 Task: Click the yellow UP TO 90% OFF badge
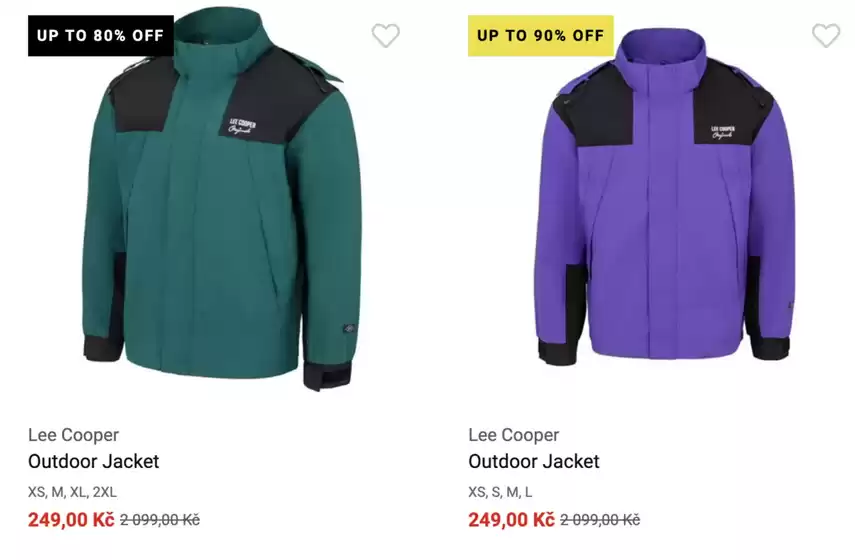[x=540, y=35]
